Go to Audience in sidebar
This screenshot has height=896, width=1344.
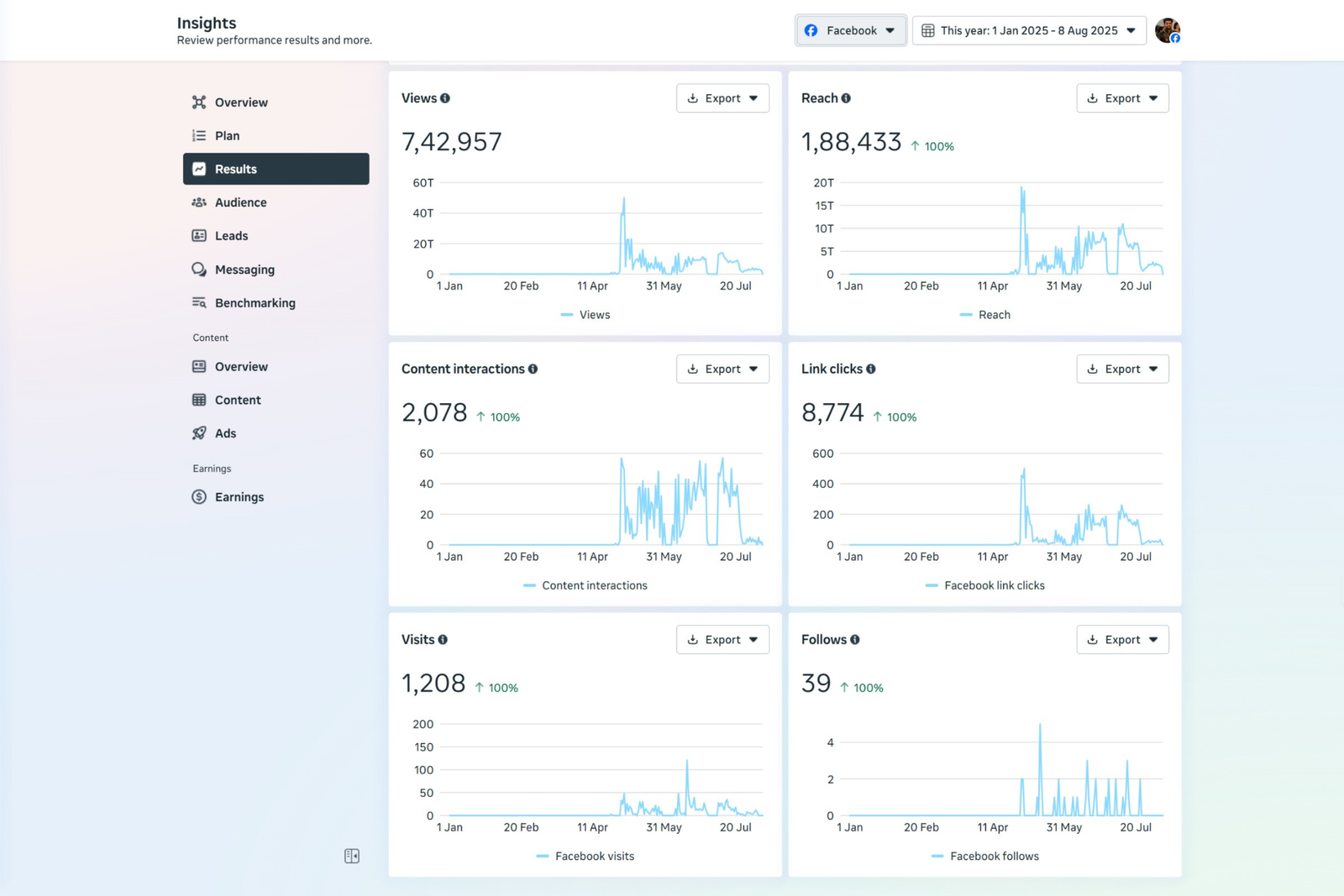coord(240,202)
